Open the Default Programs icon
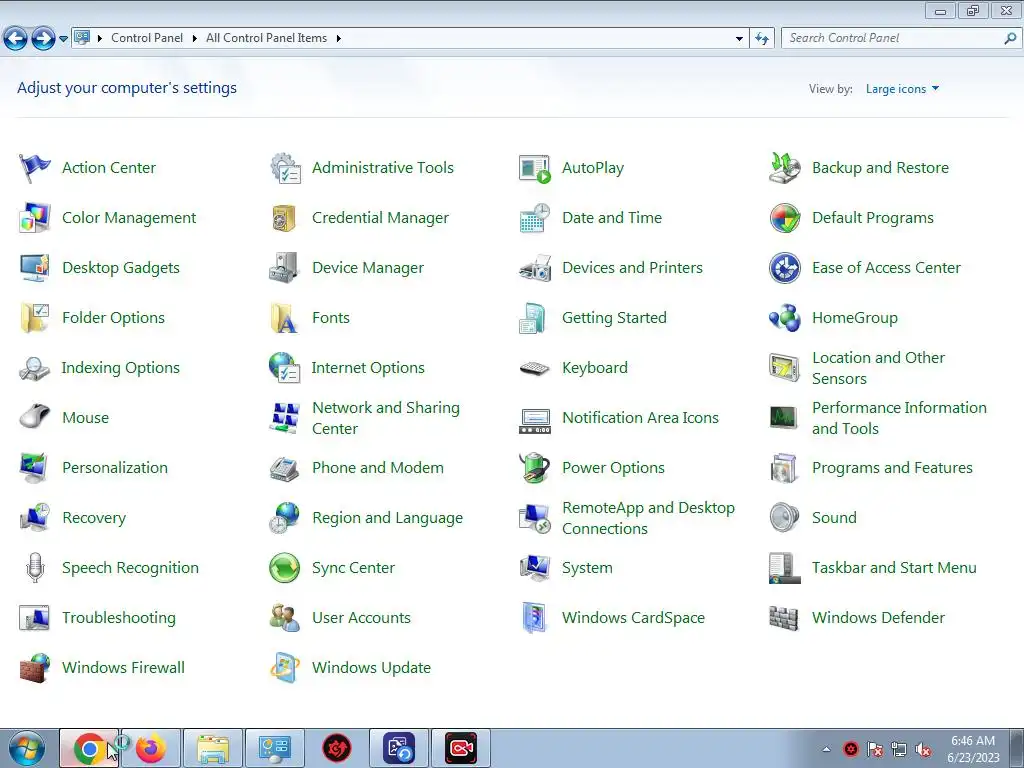The width and height of the screenshot is (1024, 768). point(785,218)
